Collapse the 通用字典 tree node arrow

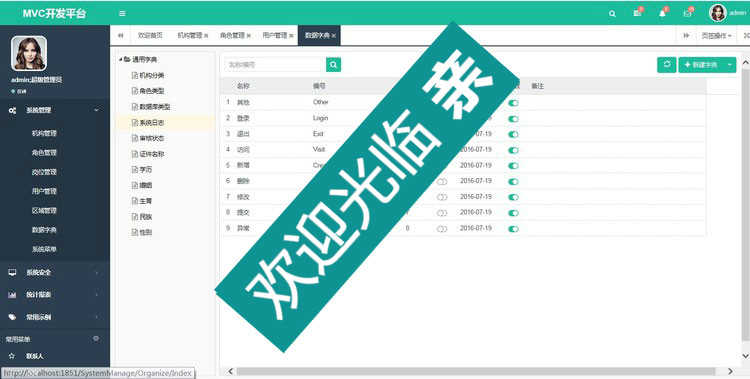pyautogui.click(x=121, y=59)
